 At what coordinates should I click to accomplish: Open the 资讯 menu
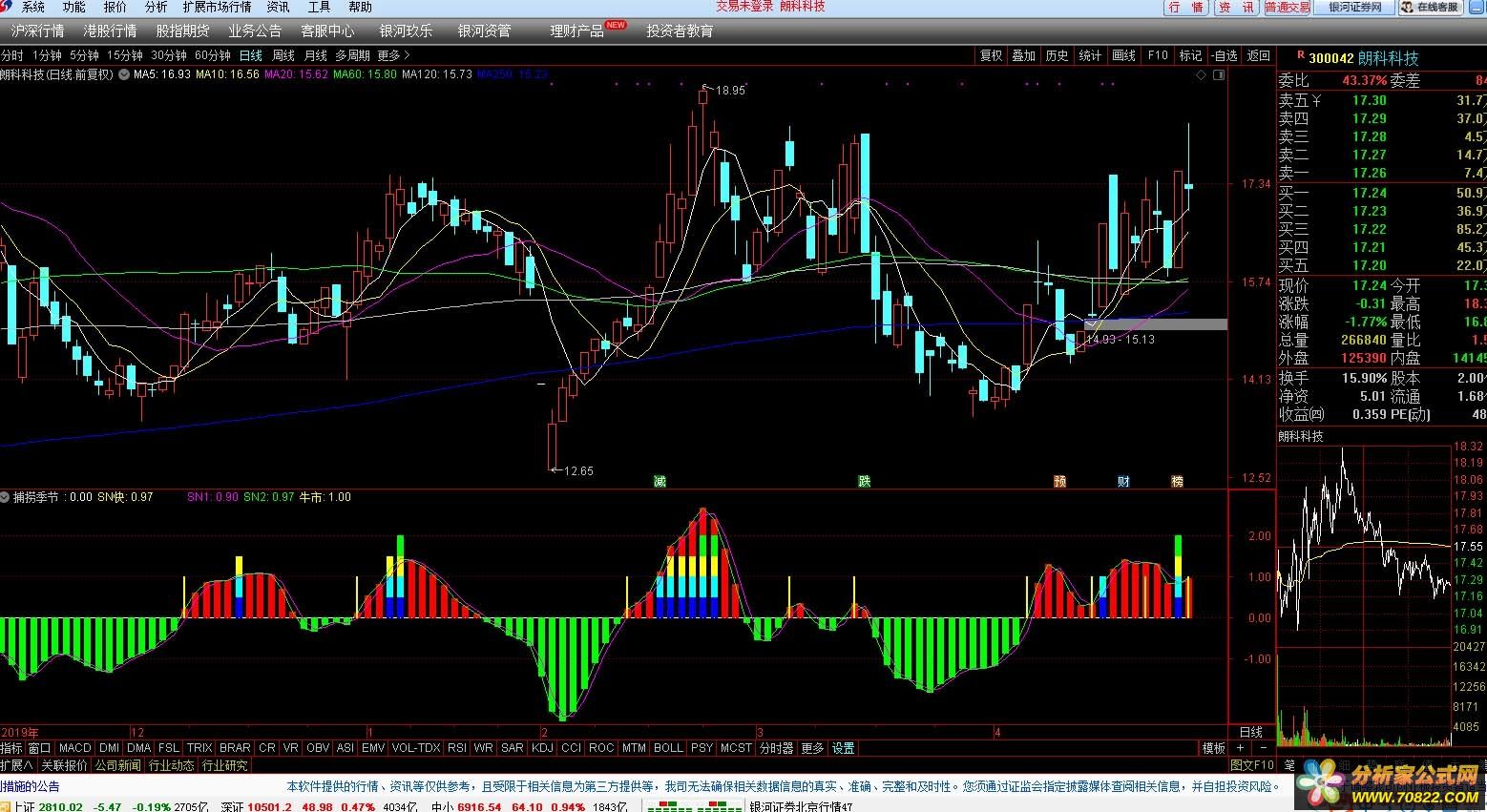(279, 7)
